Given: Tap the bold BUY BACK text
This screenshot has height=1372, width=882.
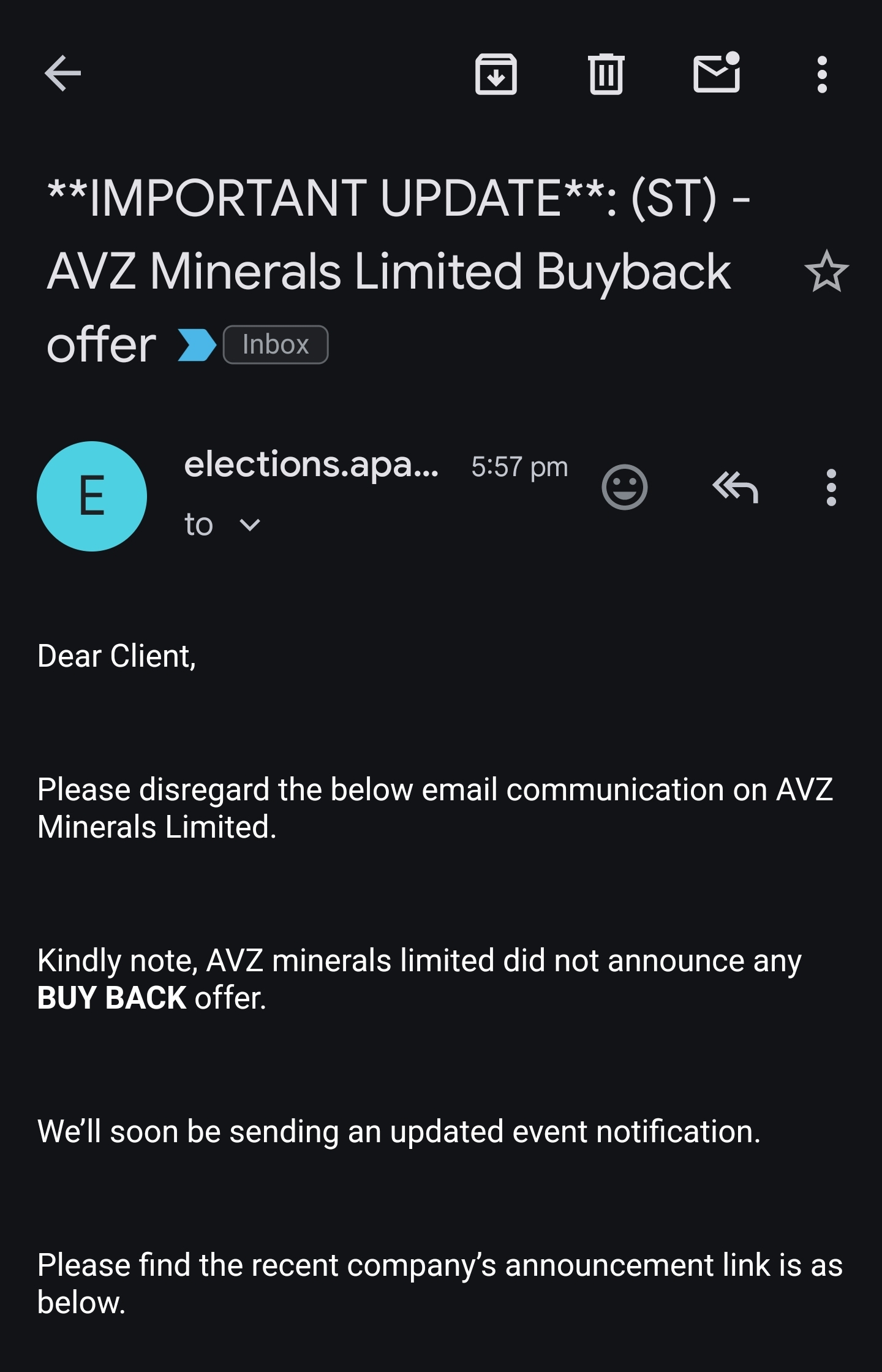Looking at the screenshot, I should [x=112, y=998].
